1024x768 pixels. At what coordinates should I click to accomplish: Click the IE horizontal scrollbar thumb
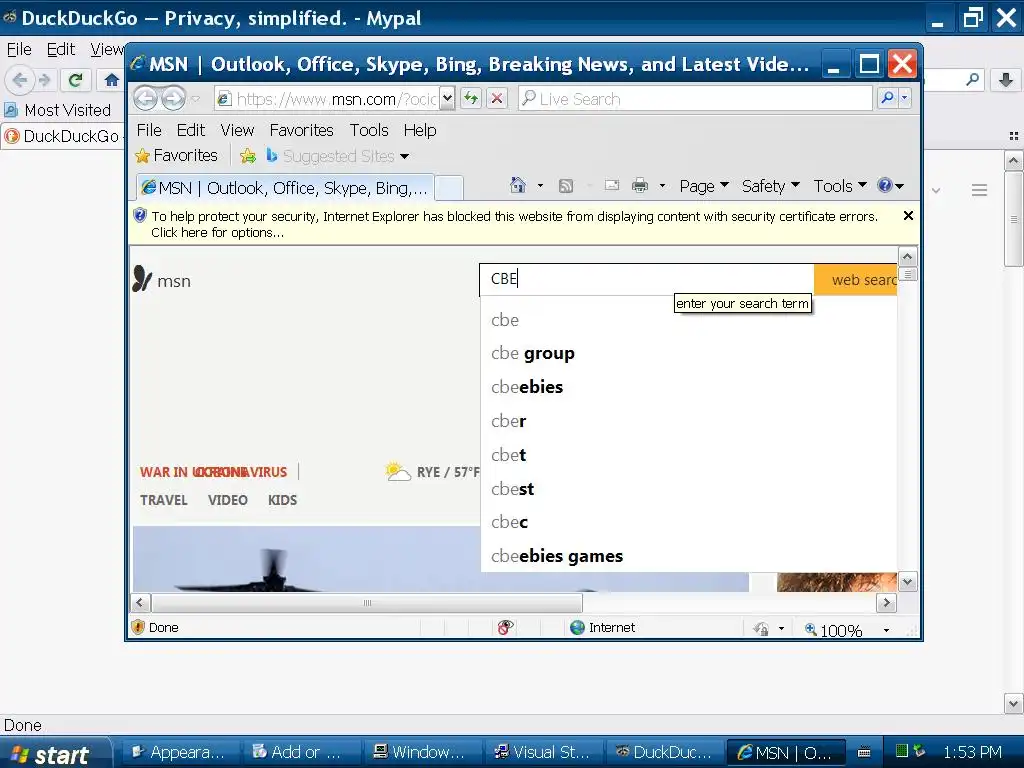(367, 603)
